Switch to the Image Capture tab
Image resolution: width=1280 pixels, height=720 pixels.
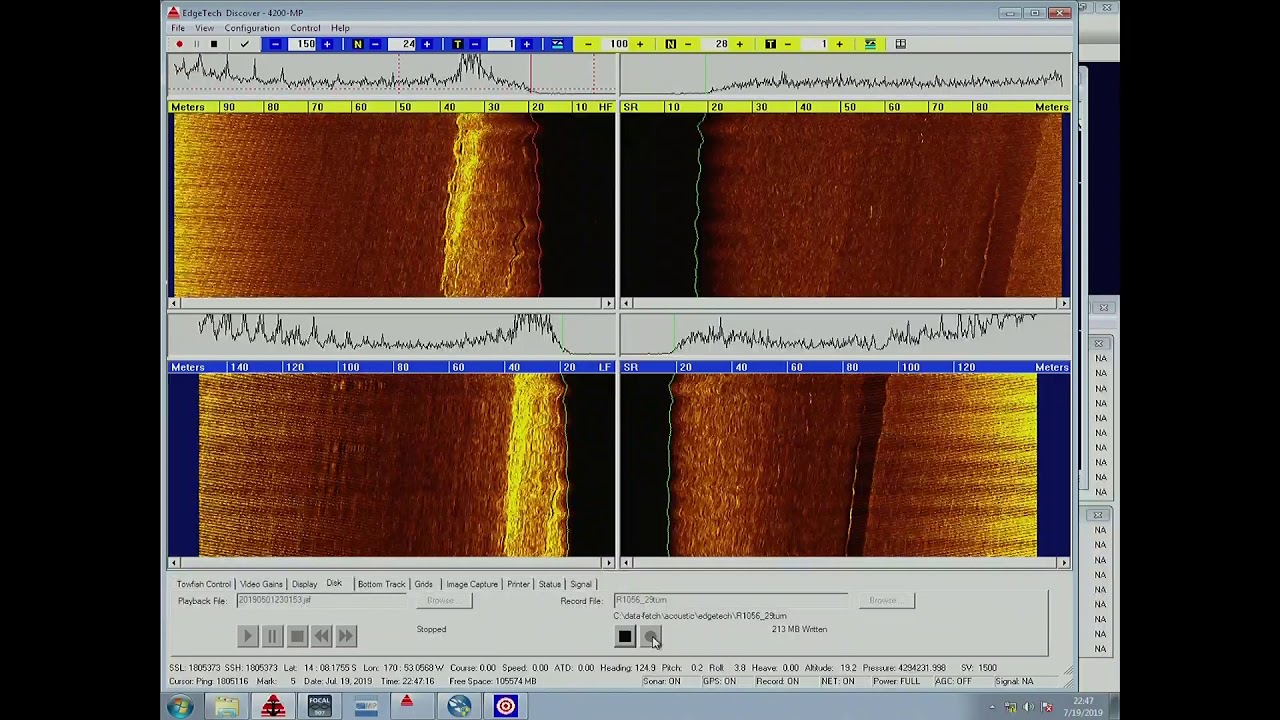coord(472,584)
